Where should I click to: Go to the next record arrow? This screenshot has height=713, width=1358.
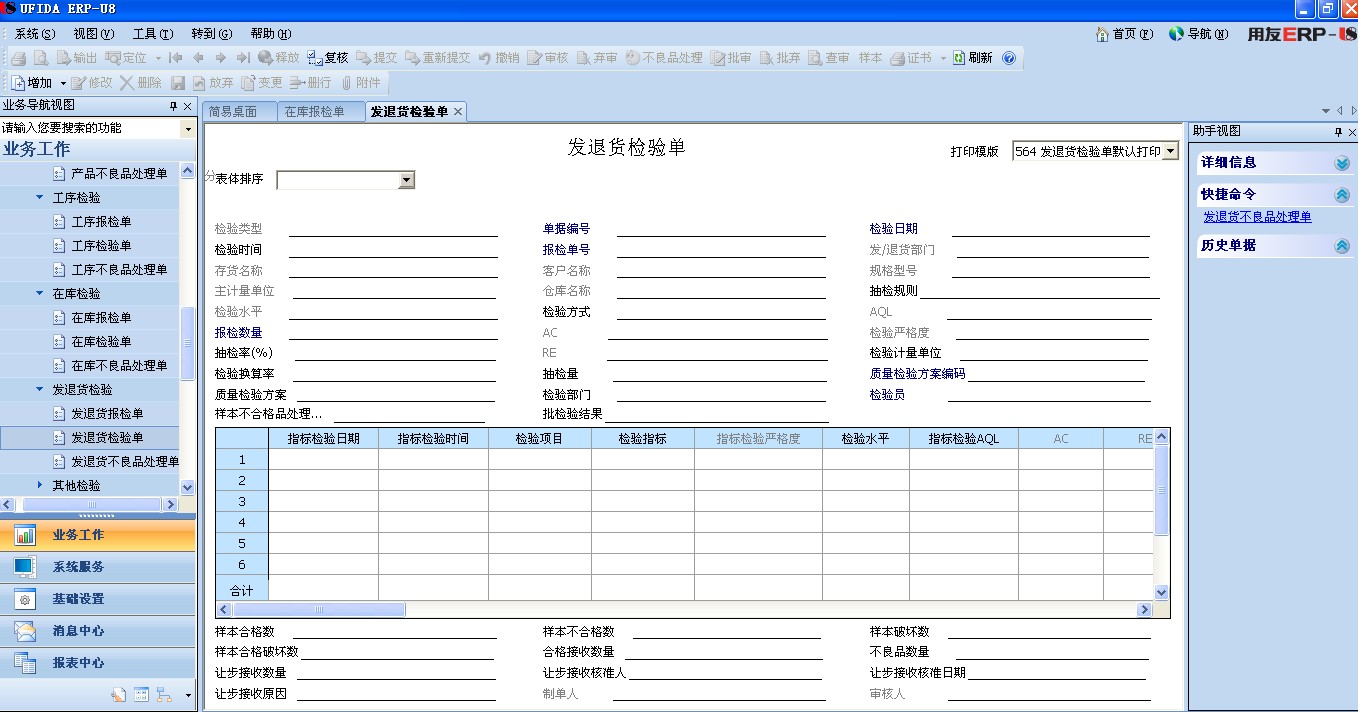coord(221,58)
